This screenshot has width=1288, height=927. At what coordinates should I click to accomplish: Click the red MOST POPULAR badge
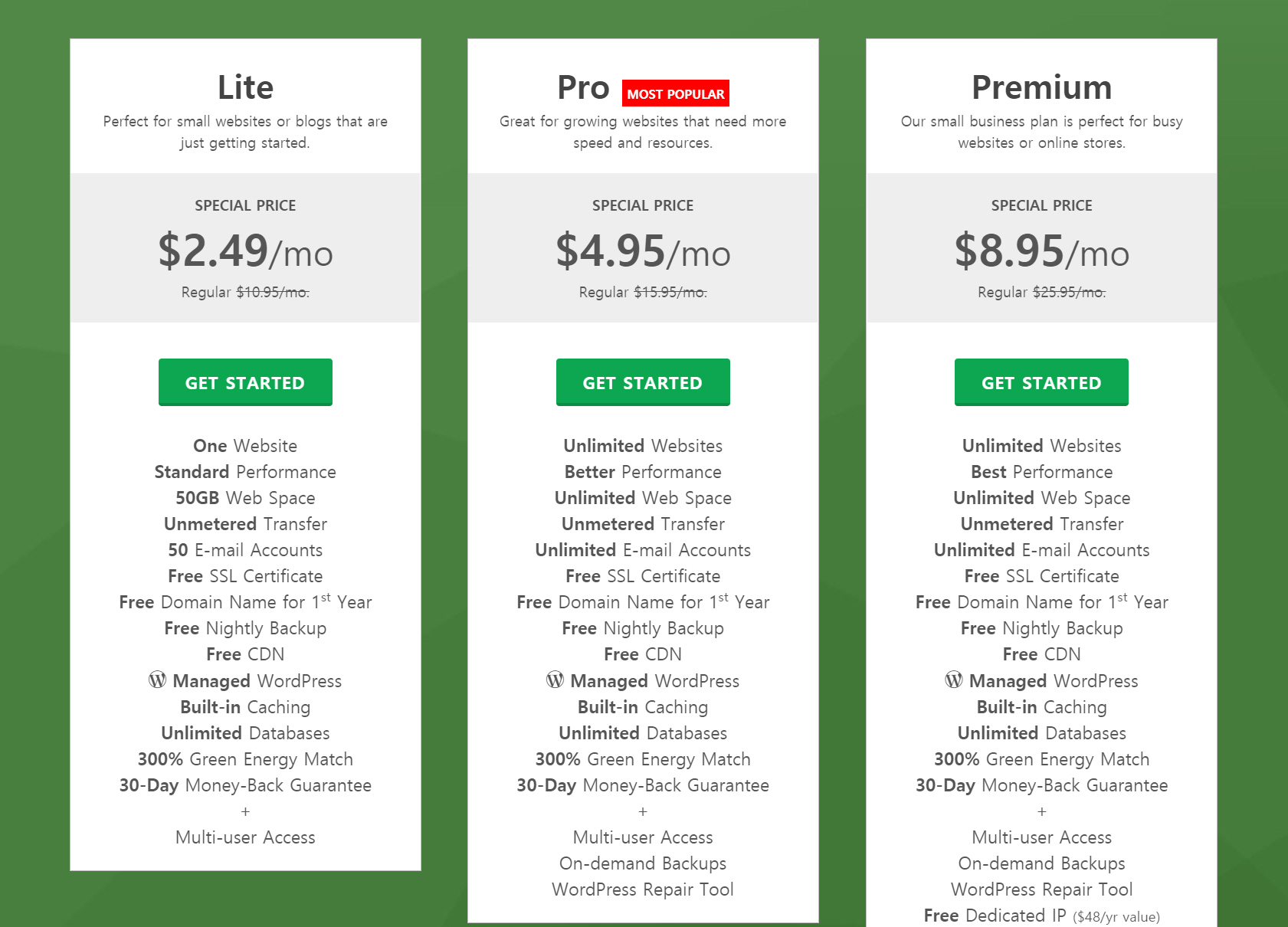[x=675, y=93]
